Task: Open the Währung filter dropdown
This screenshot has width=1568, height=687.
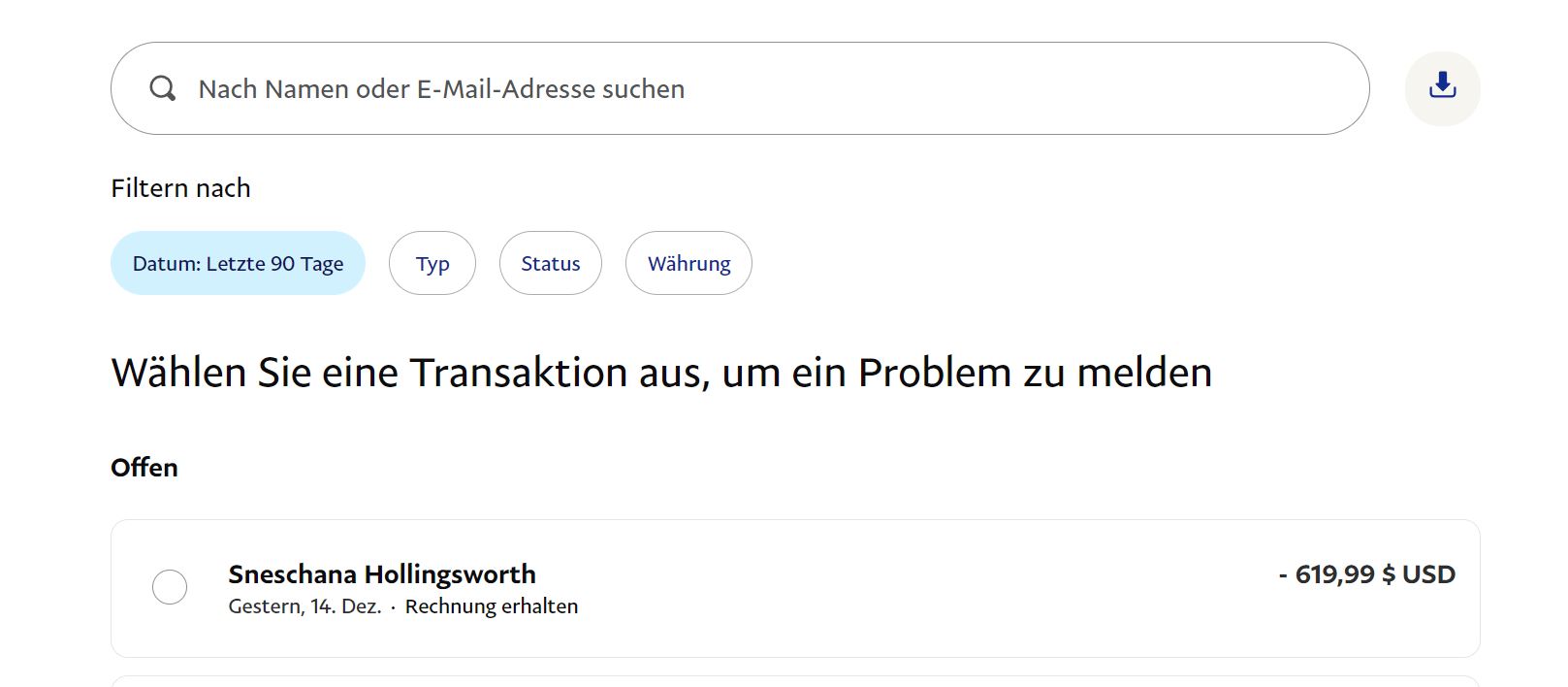Action: tap(688, 264)
